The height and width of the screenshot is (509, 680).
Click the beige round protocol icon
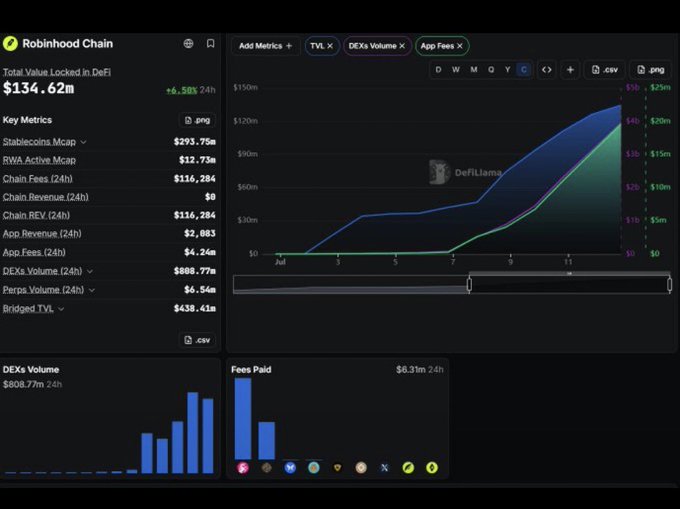coord(361,468)
